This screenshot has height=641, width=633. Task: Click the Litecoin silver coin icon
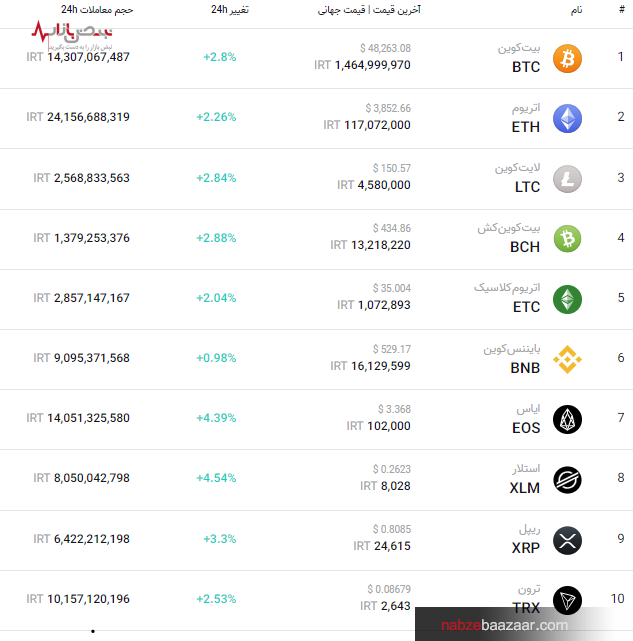tap(567, 178)
